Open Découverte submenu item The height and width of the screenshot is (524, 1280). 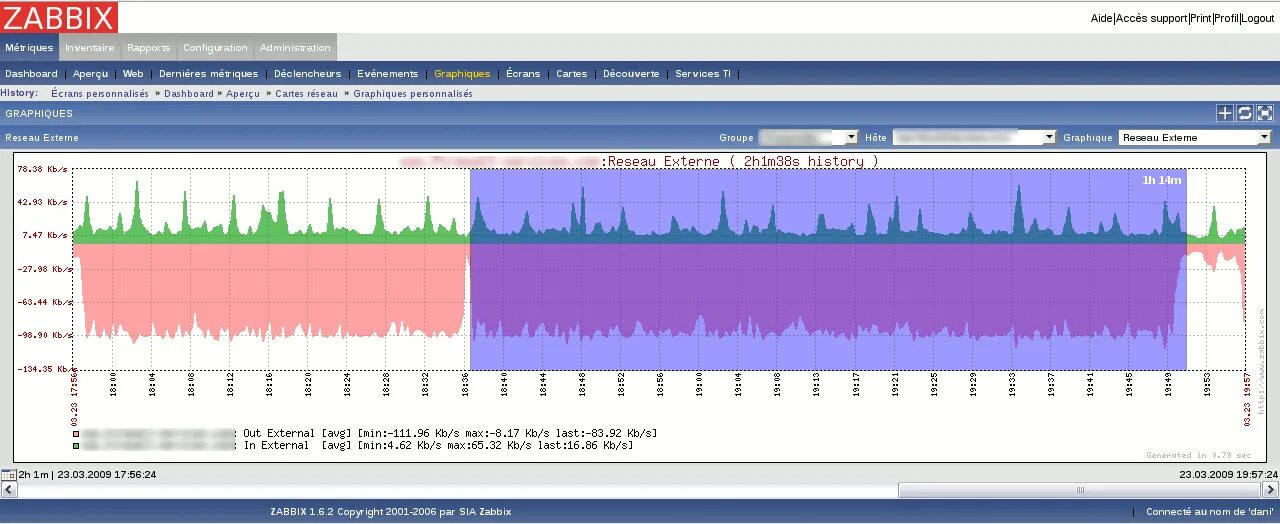(x=631, y=74)
